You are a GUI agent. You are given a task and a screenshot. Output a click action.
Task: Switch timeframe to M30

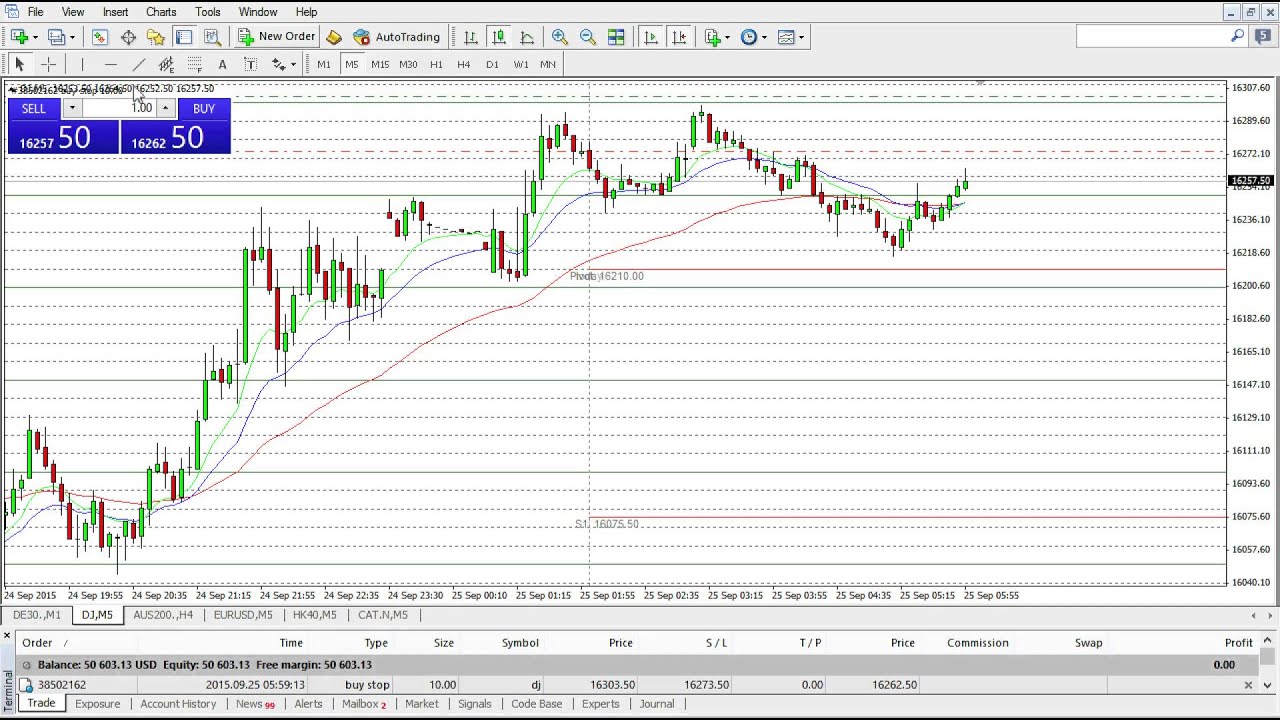point(408,64)
